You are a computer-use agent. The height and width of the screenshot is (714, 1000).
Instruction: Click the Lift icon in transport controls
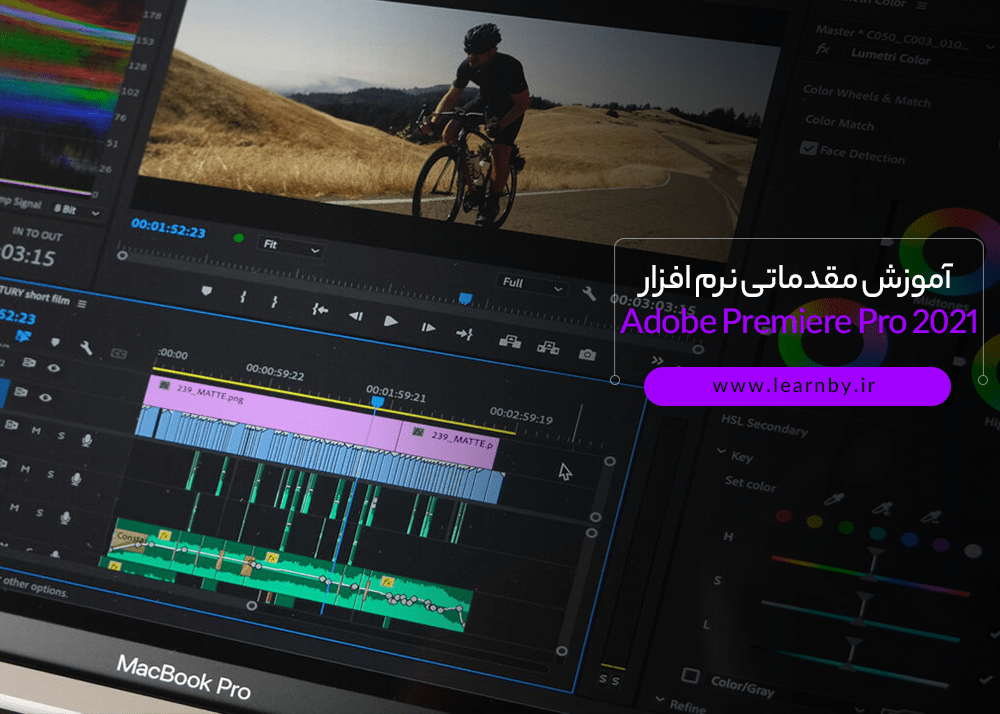[510, 341]
